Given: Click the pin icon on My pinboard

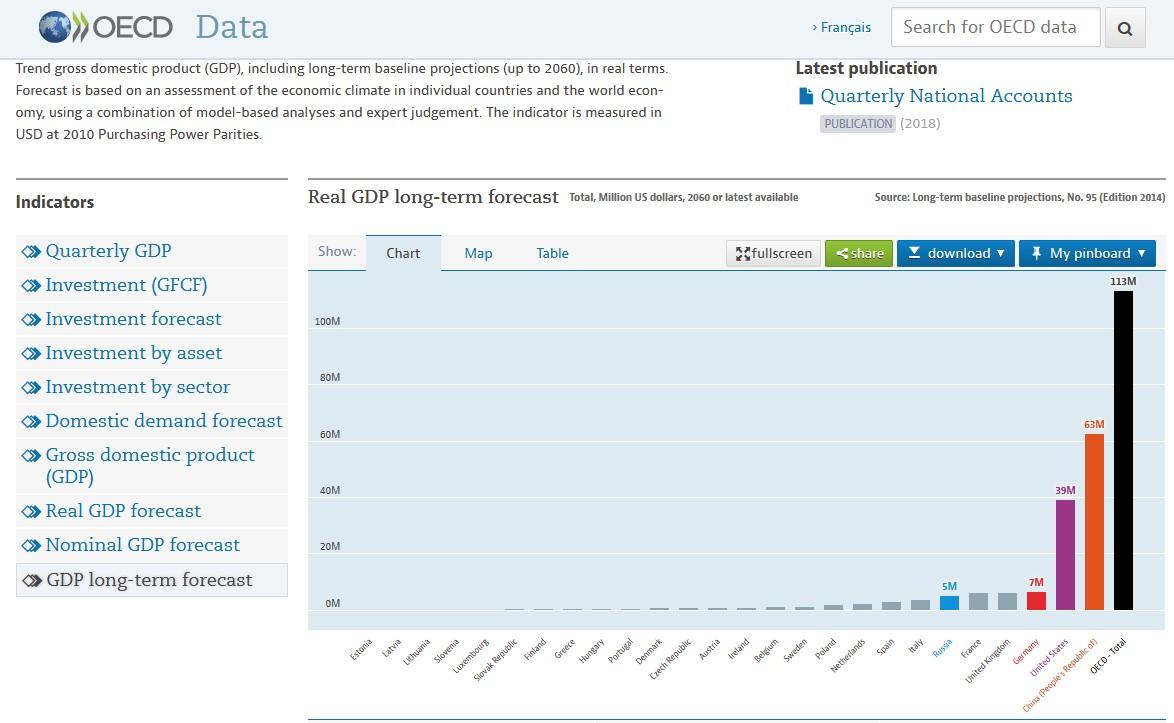Looking at the screenshot, I should tap(1036, 253).
